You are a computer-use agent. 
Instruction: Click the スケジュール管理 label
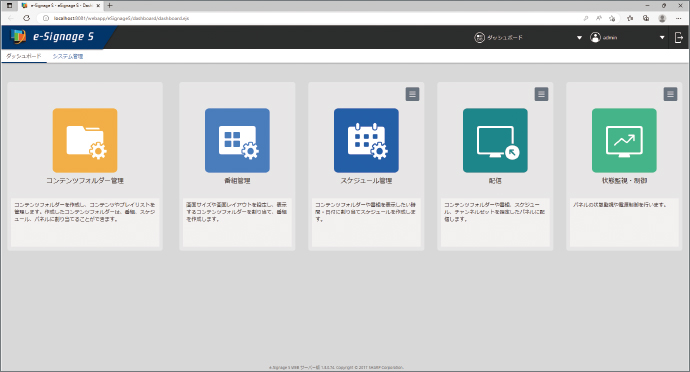click(x=366, y=180)
